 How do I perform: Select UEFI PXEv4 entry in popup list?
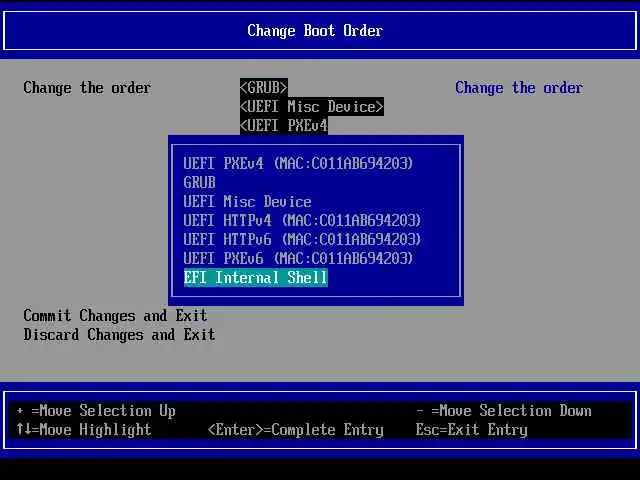(x=298, y=164)
